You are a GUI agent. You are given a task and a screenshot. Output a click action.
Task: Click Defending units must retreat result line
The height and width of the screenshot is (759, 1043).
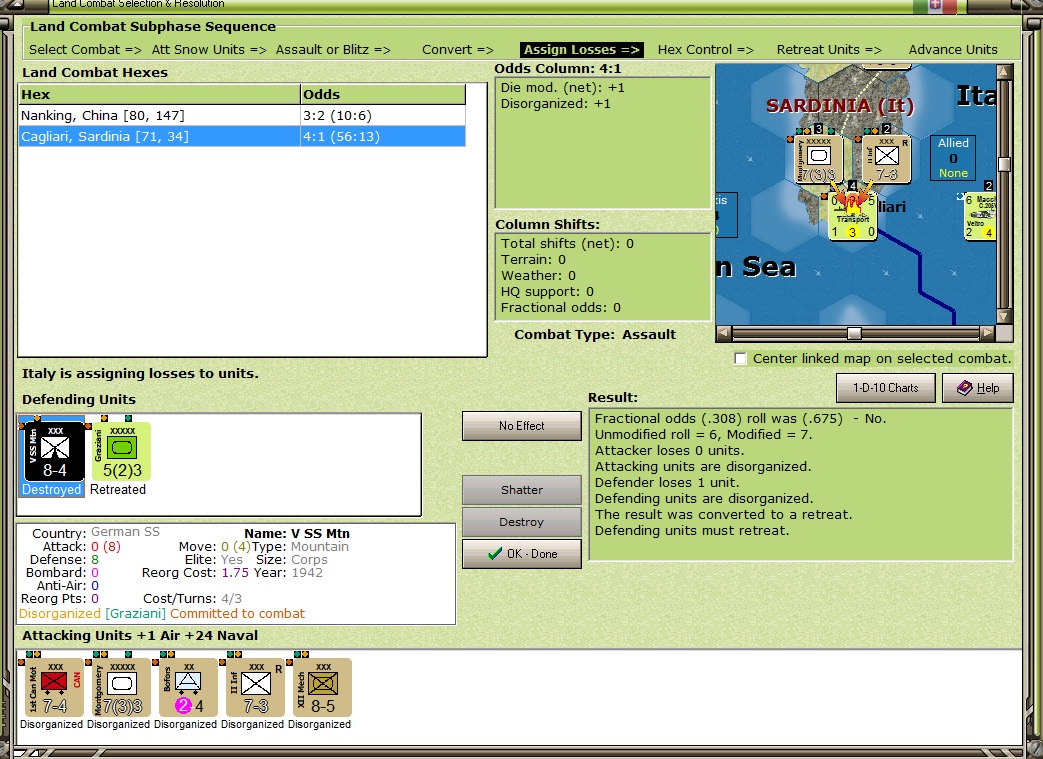(692, 531)
